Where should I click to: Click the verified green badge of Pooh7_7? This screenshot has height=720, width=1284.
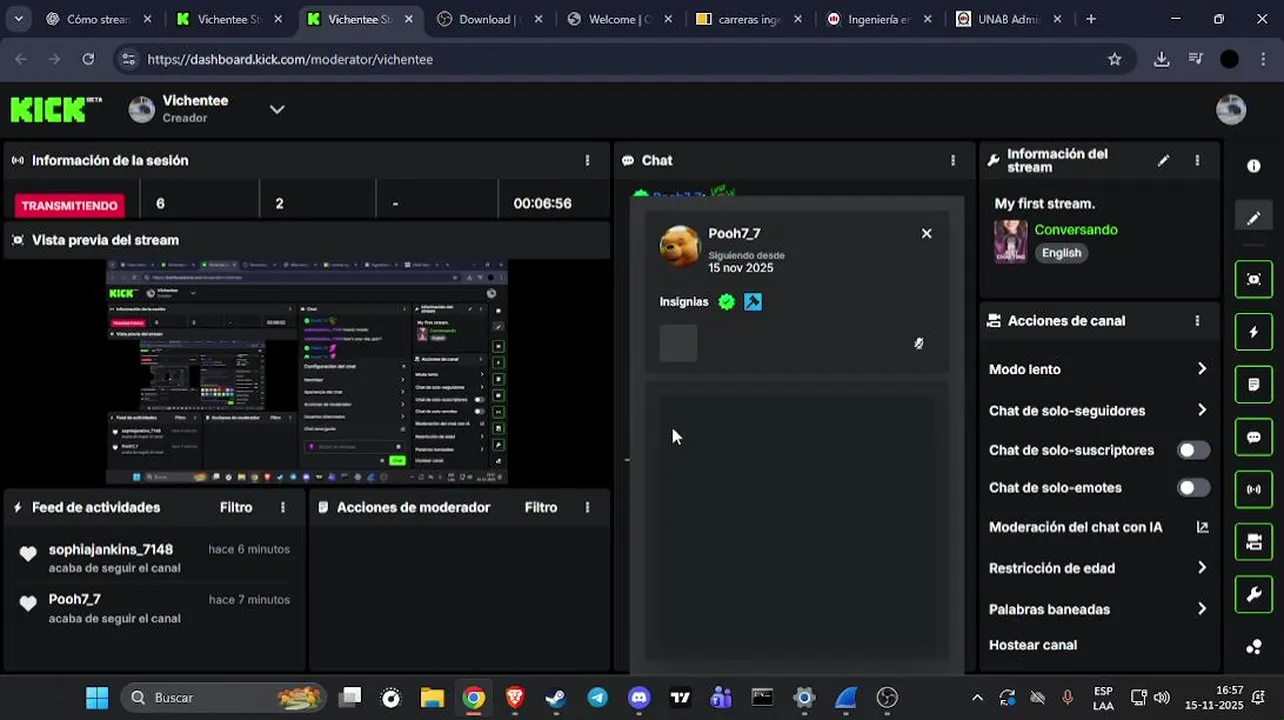[727, 301]
